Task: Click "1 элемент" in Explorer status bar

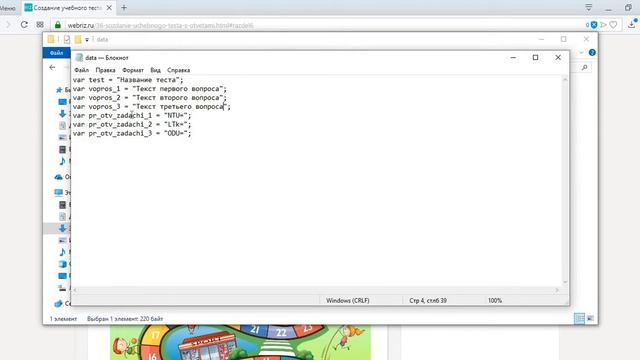Action: tap(63, 319)
